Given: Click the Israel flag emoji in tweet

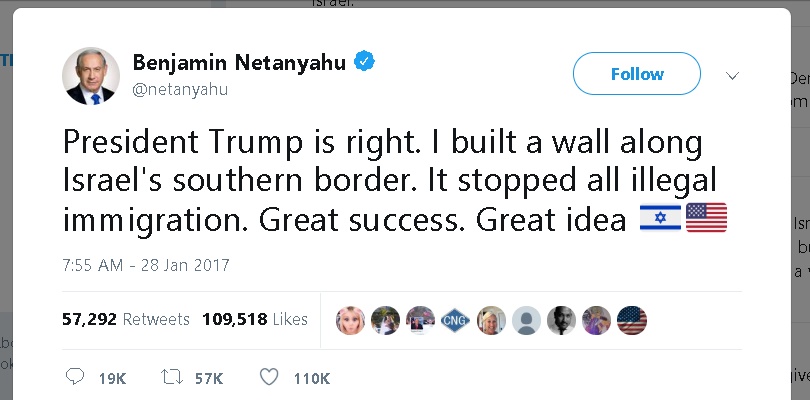Looking at the screenshot, I should tap(660, 218).
